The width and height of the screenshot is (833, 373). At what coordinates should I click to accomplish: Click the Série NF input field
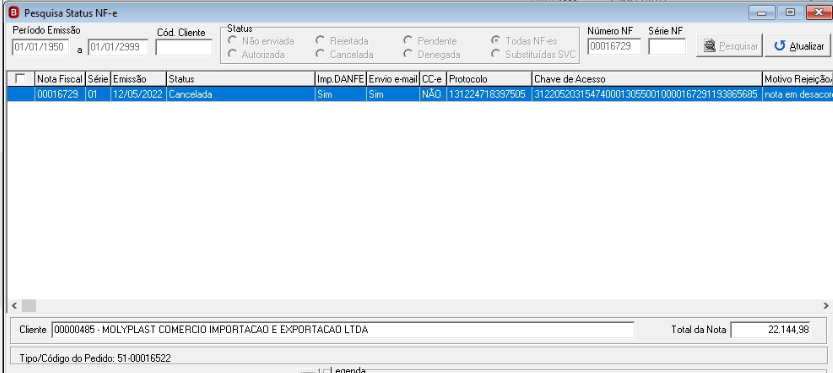667,47
